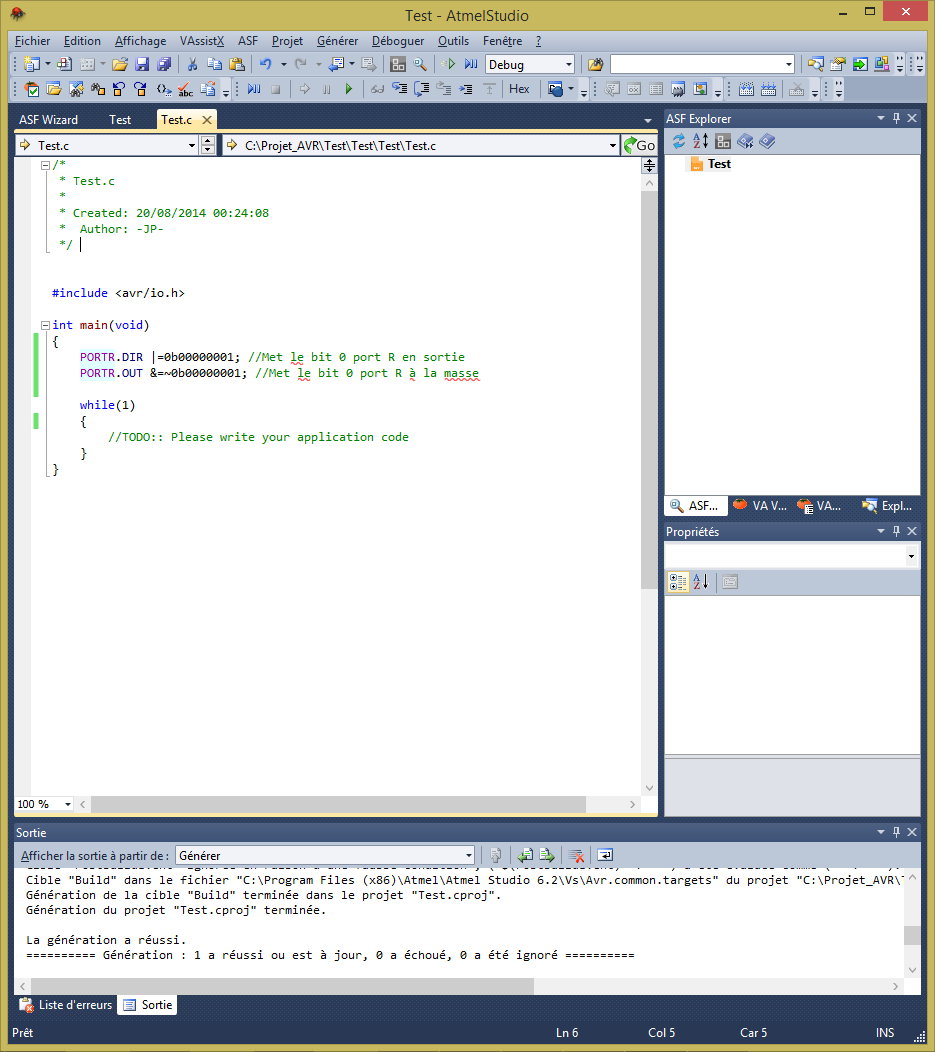This screenshot has width=935, height=1052.
Task: Select the Test item in ASF Explorer
Action: (719, 164)
